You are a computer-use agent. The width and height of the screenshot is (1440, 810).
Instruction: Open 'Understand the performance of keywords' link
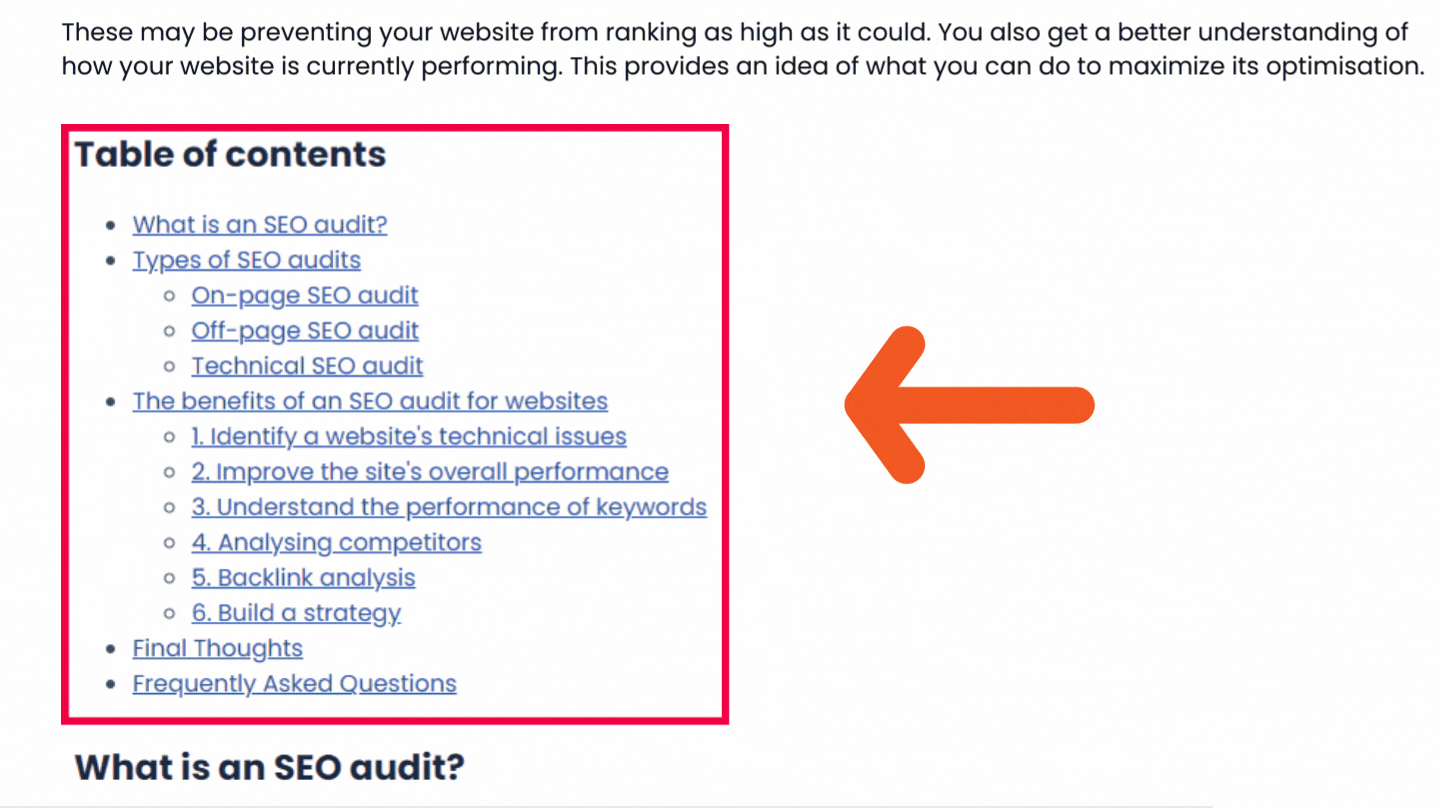(449, 508)
